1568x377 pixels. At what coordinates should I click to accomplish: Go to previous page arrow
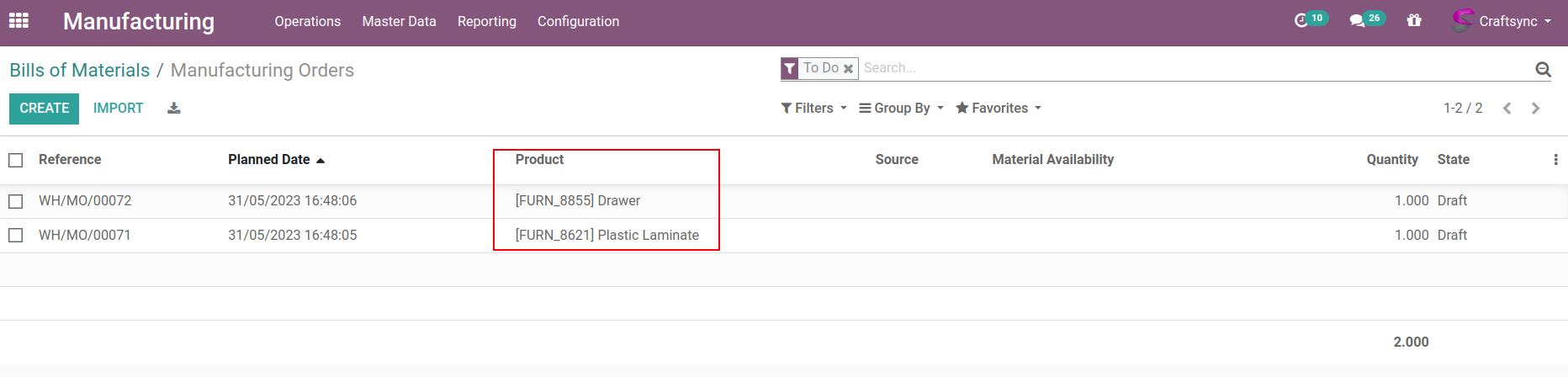point(1507,109)
